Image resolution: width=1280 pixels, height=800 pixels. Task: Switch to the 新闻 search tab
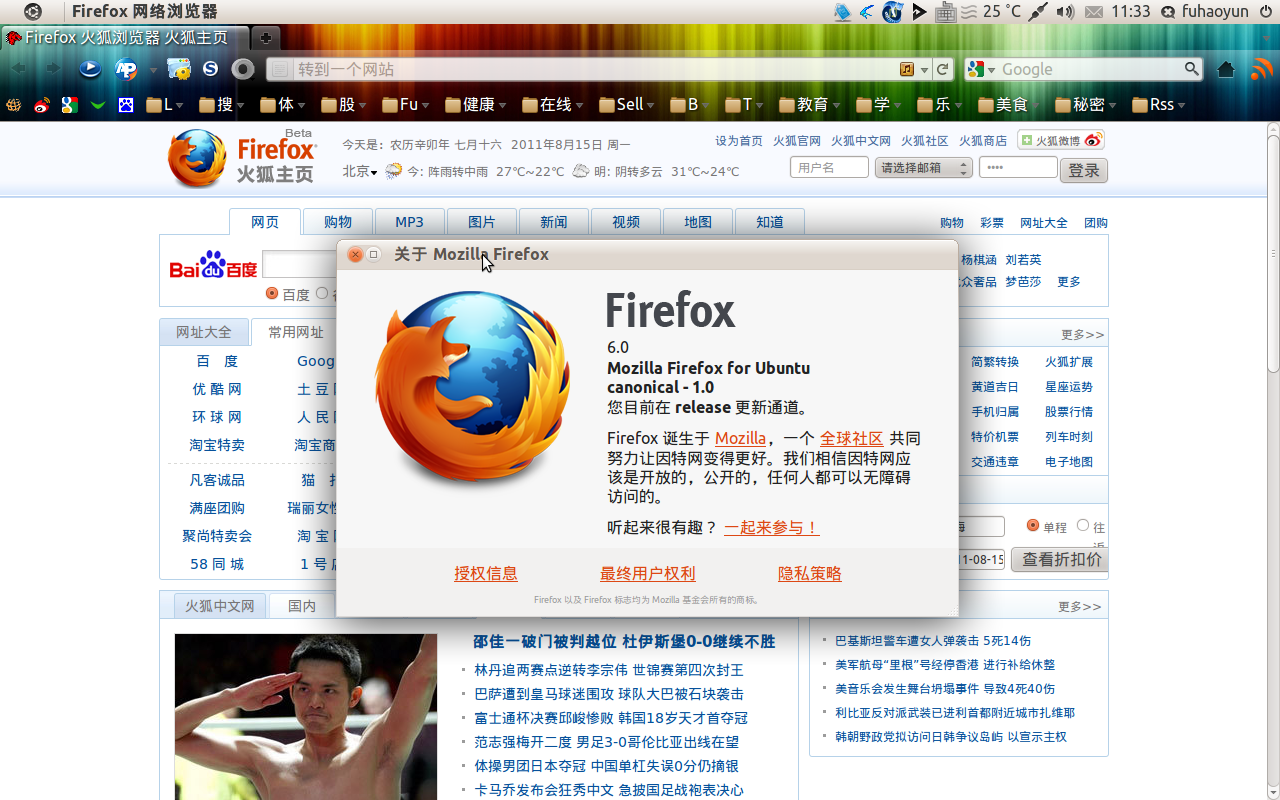554,222
